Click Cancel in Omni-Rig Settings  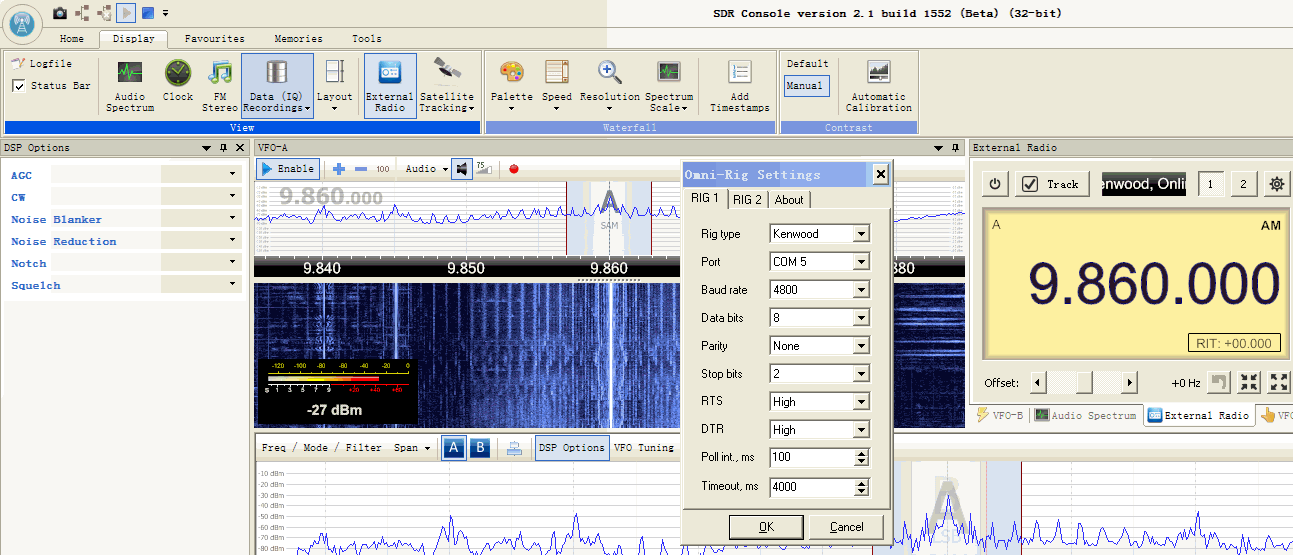point(846,527)
